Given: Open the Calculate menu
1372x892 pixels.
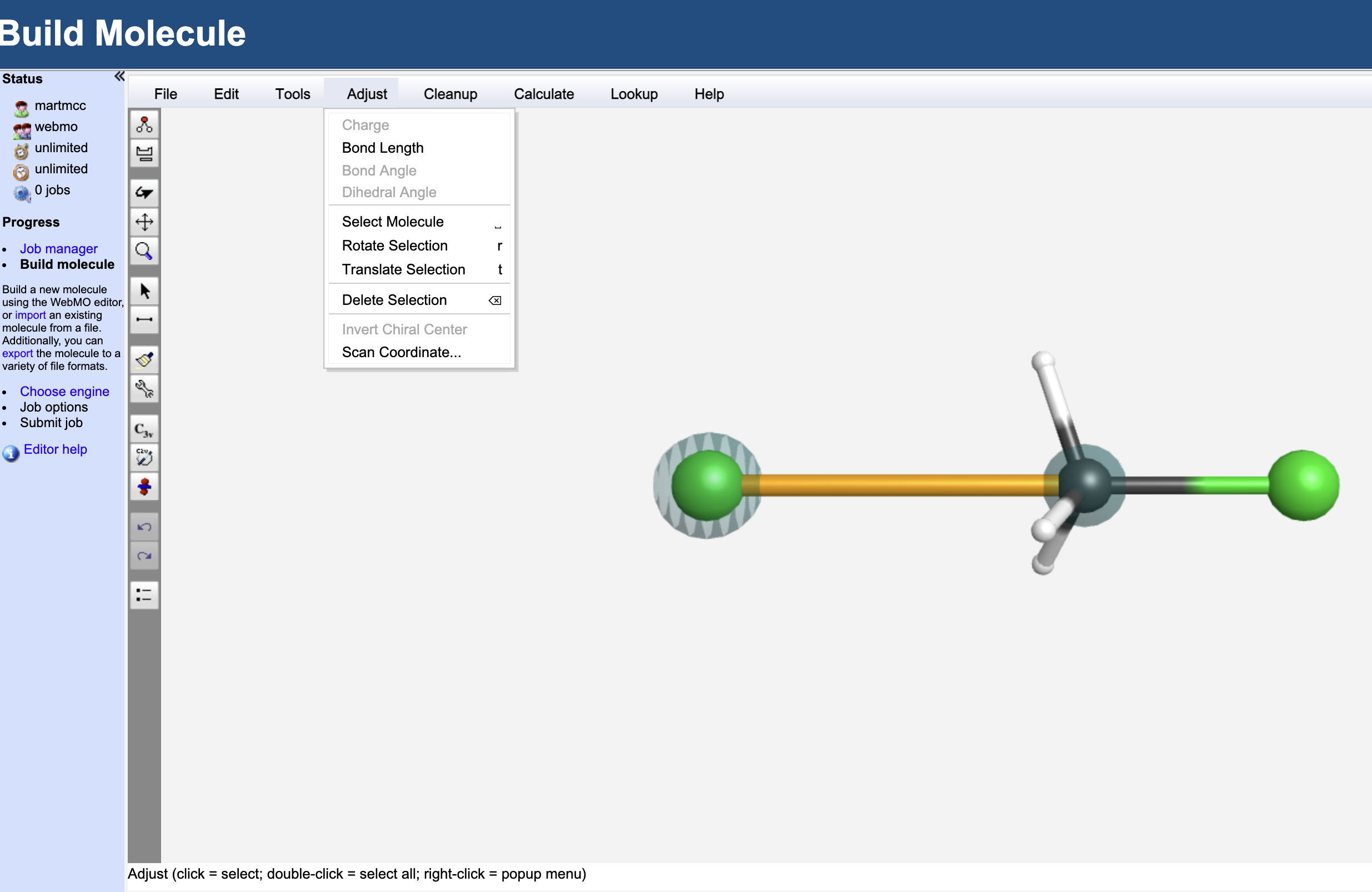Looking at the screenshot, I should (544, 94).
